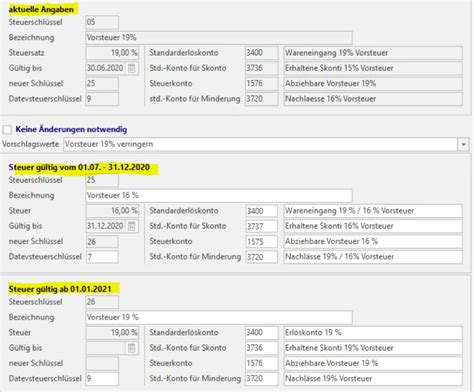Viewport: 474px width, 392px height.
Task: Open calendar for Gültig bis 30.06.2020
Action: tap(132, 68)
